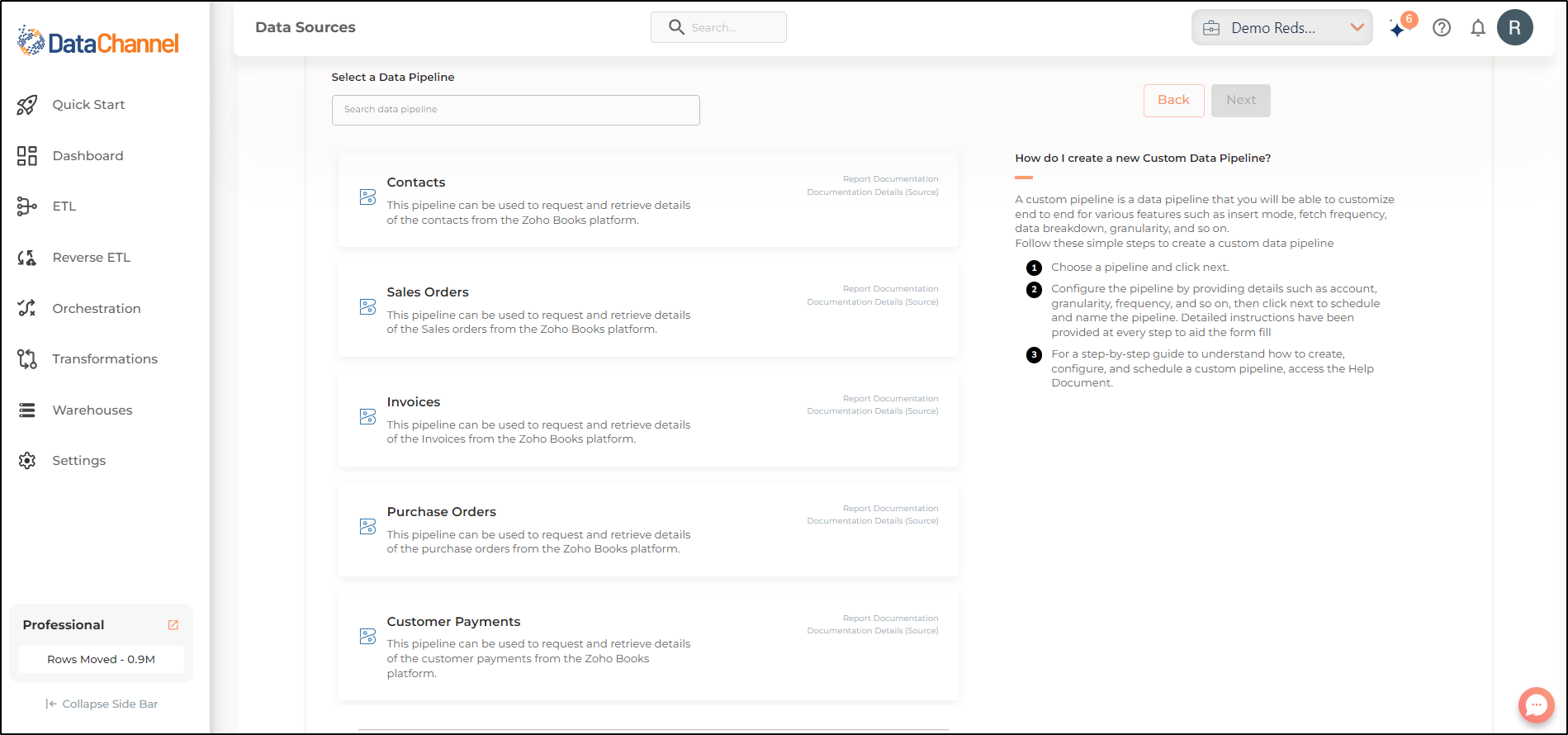
Task: Open Report Documentation for Customer Payments
Action: point(890,619)
